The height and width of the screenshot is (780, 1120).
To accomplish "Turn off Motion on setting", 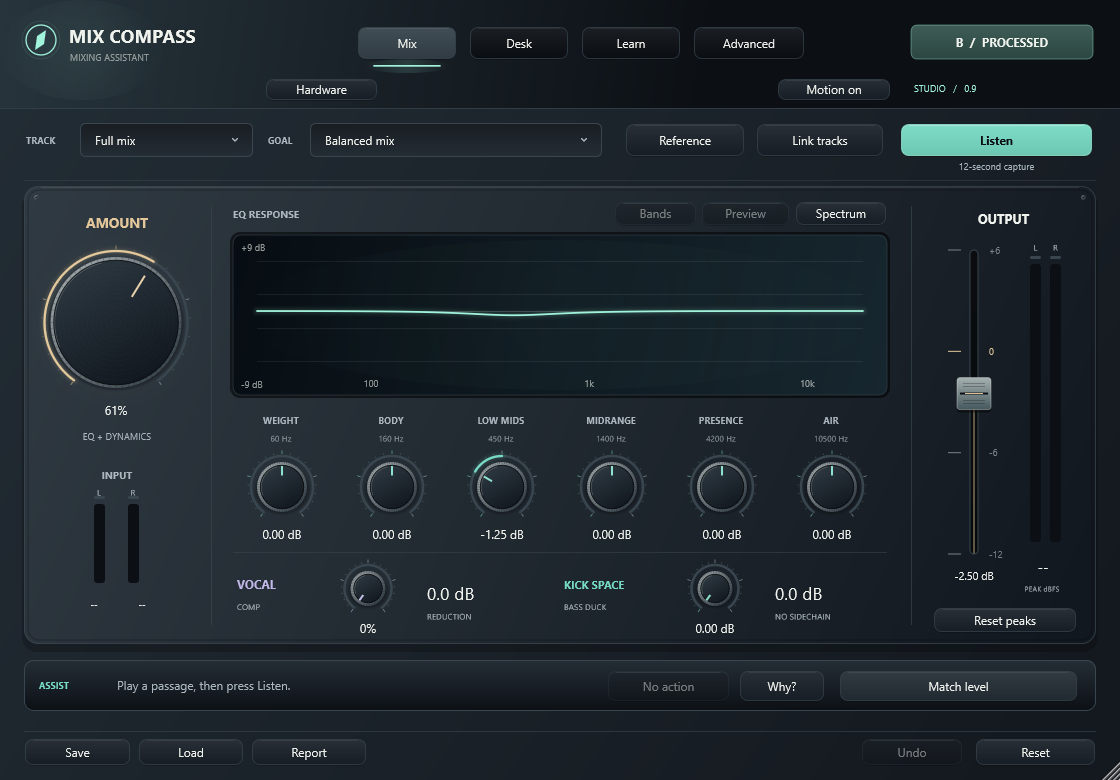I will (834, 90).
